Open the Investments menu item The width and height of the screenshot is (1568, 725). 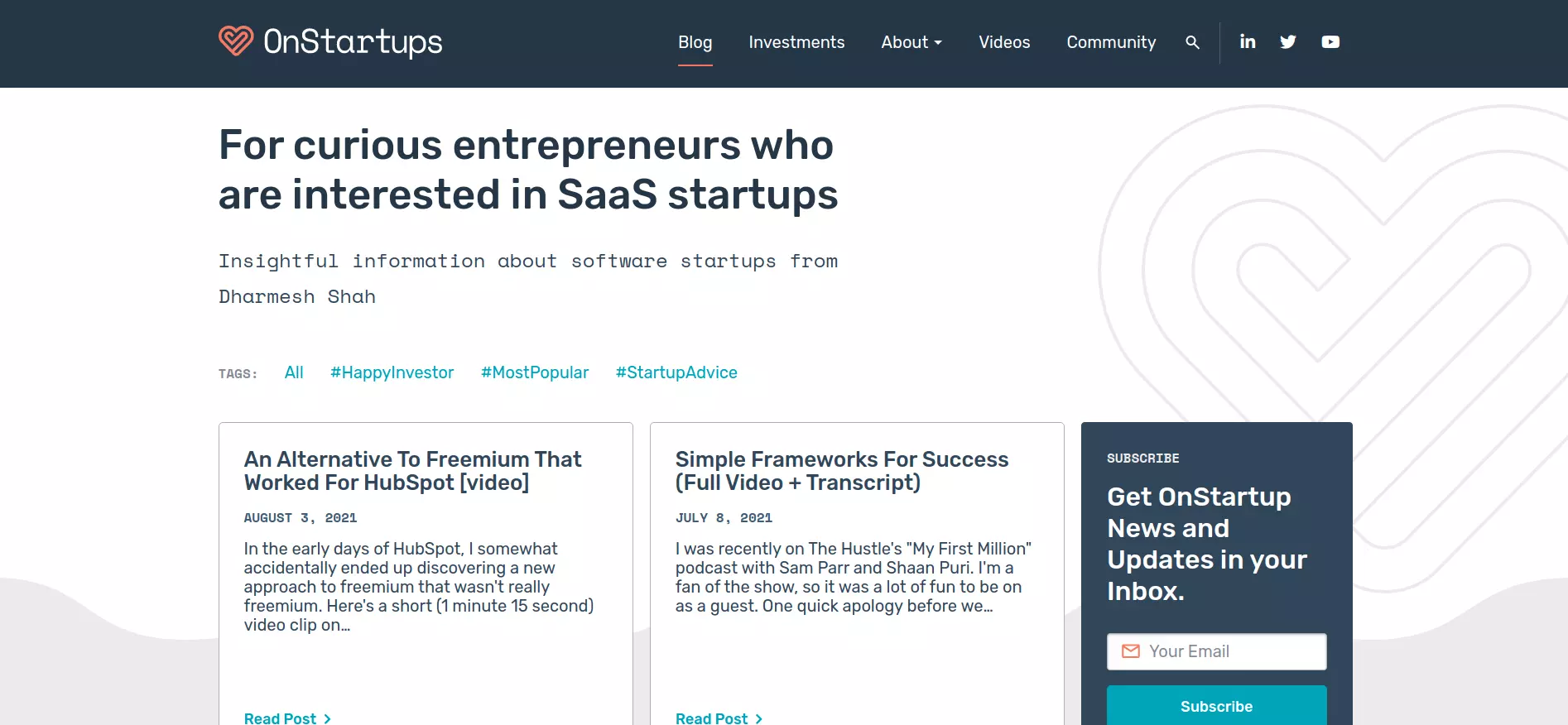[796, 42]
